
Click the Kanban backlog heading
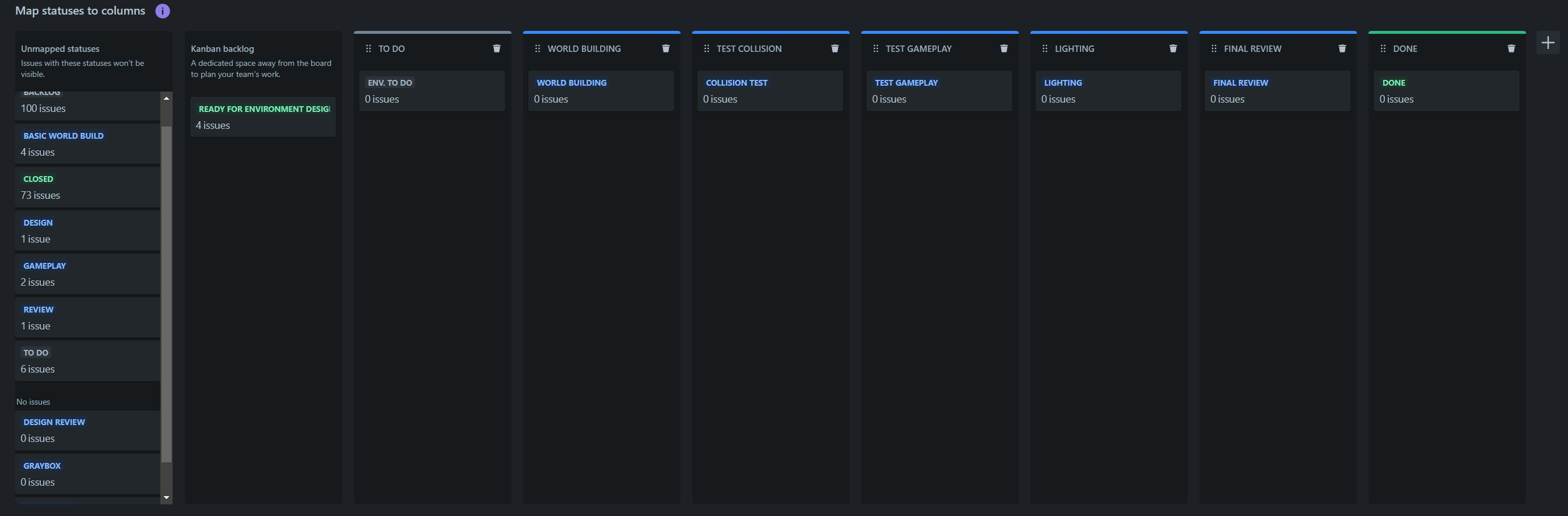point(222,48)
